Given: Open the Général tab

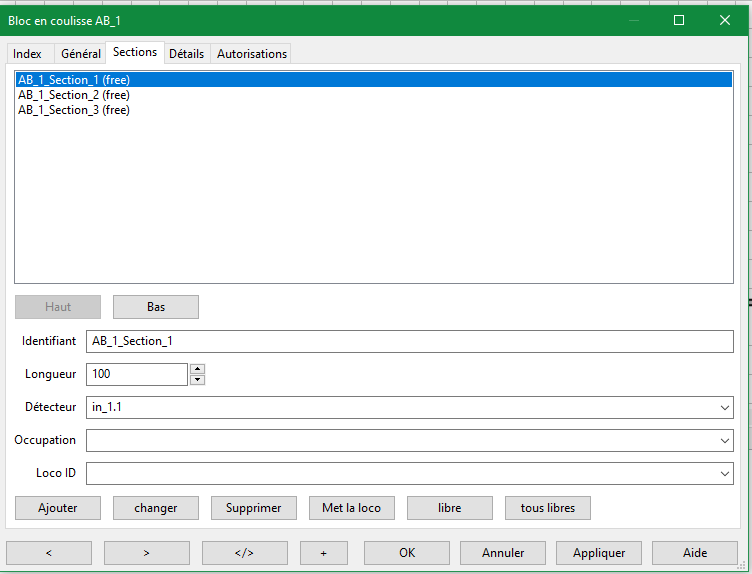Looking at the screenshot, I should tap(80, 54).
